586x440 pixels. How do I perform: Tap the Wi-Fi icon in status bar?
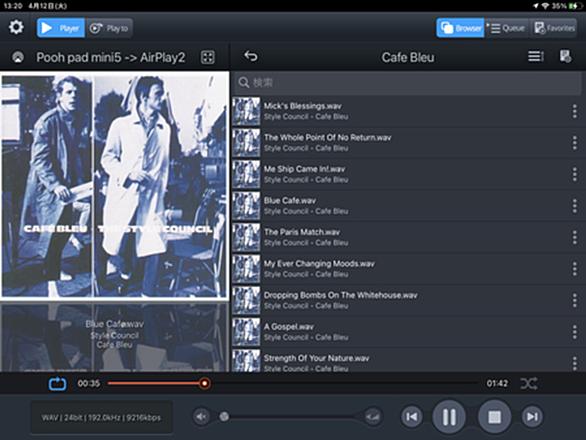[x=546, y=6]
